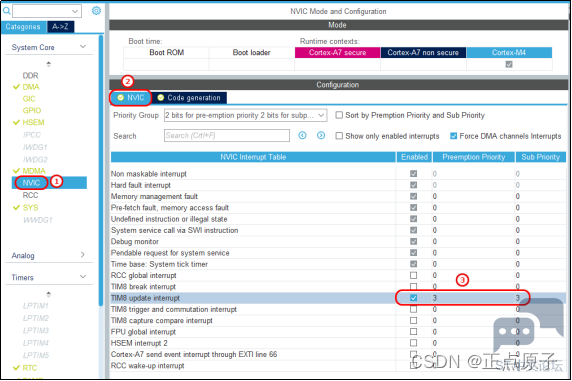Click the System Core scroll-up arrow

(x=49, y=64)
